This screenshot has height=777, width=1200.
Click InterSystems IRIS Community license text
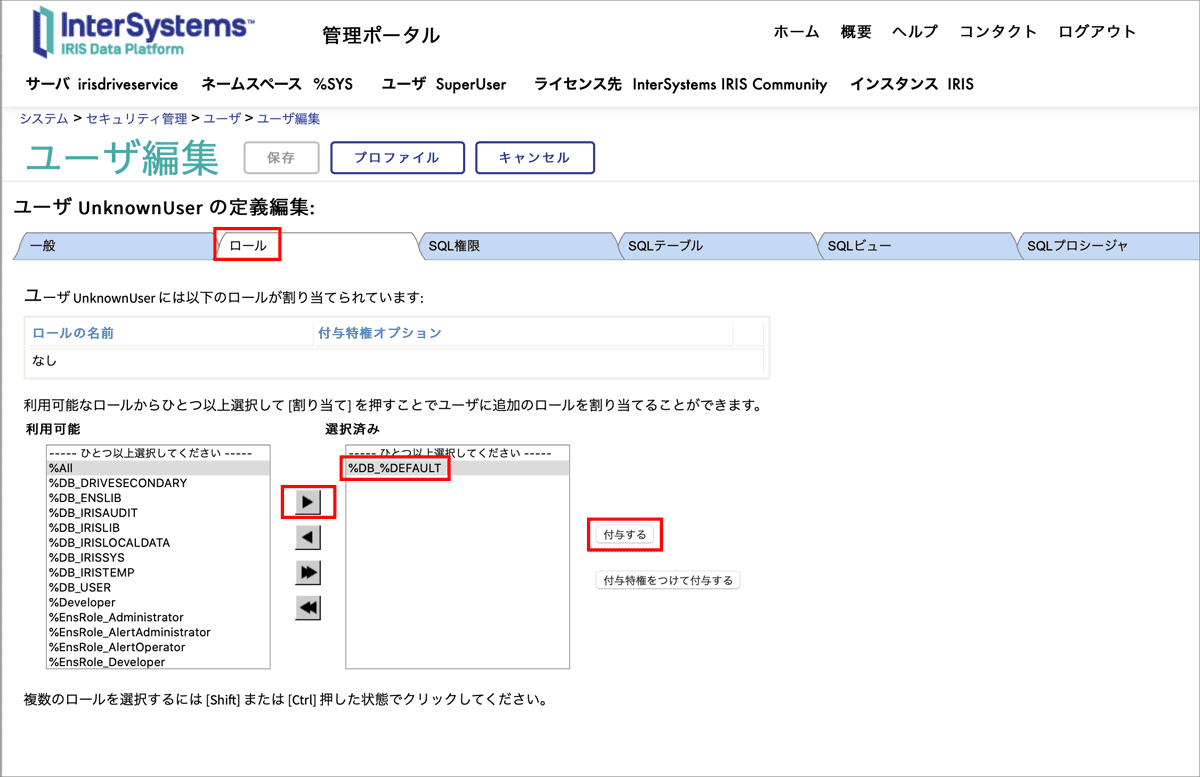coord(730,84)
